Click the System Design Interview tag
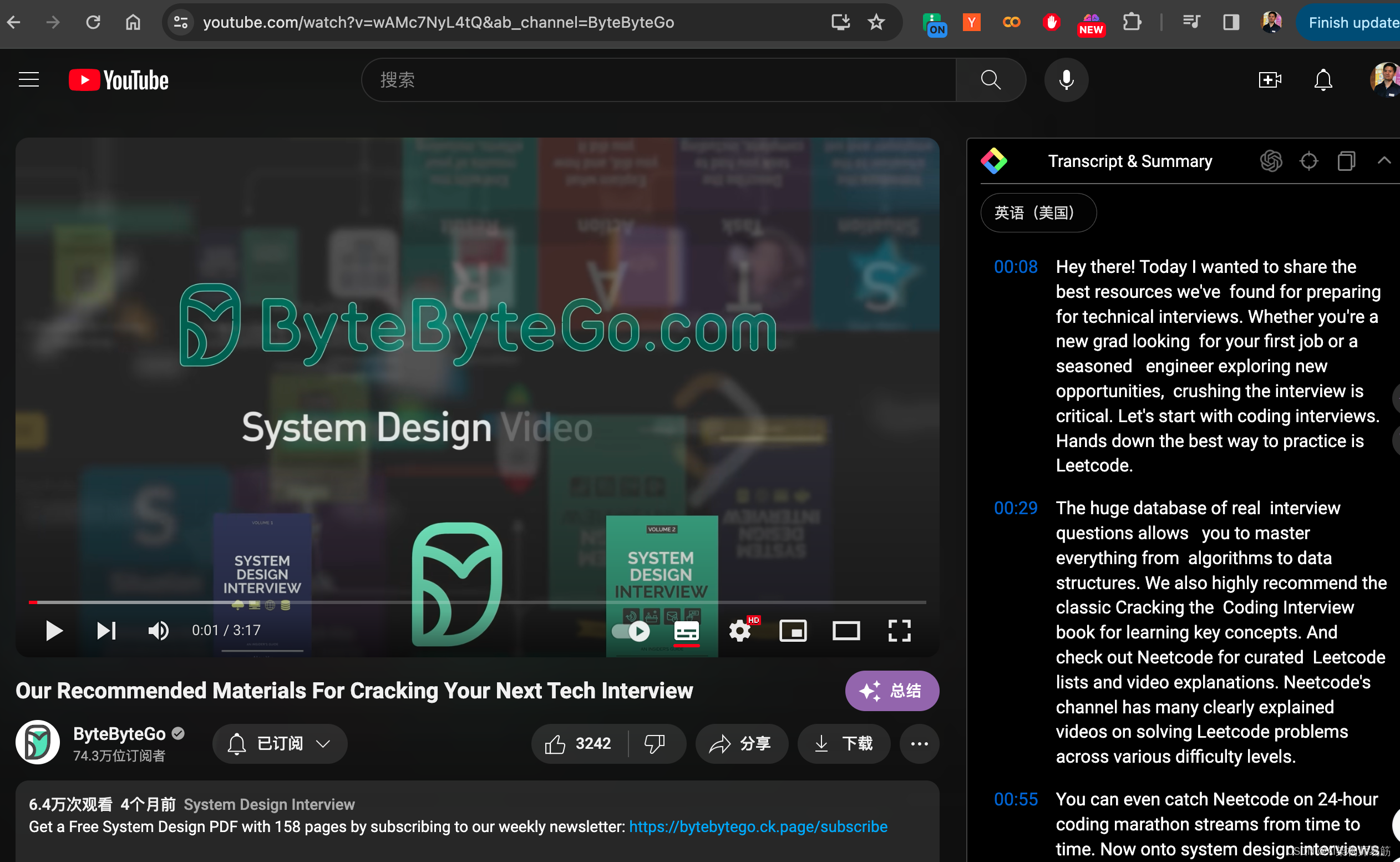The width and height of the screenshot is (1400, 862). [x=269, y=804]
